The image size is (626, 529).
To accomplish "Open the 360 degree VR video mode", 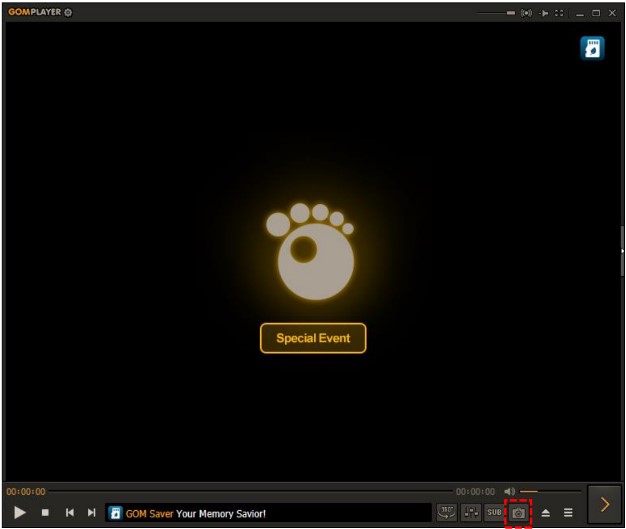I will (446, 512).
